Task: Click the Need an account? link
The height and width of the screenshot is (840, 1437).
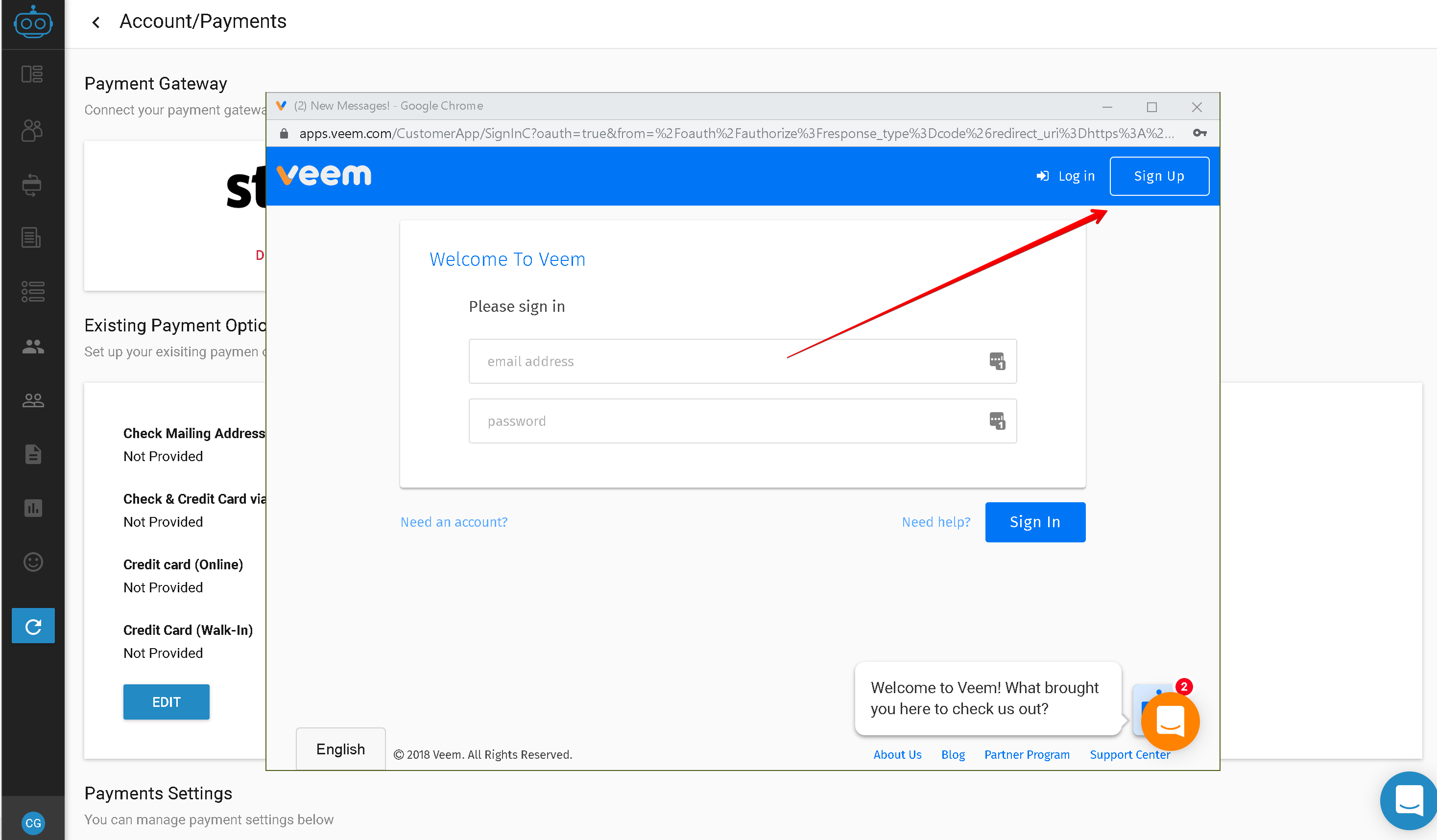Action: (454, 522)
